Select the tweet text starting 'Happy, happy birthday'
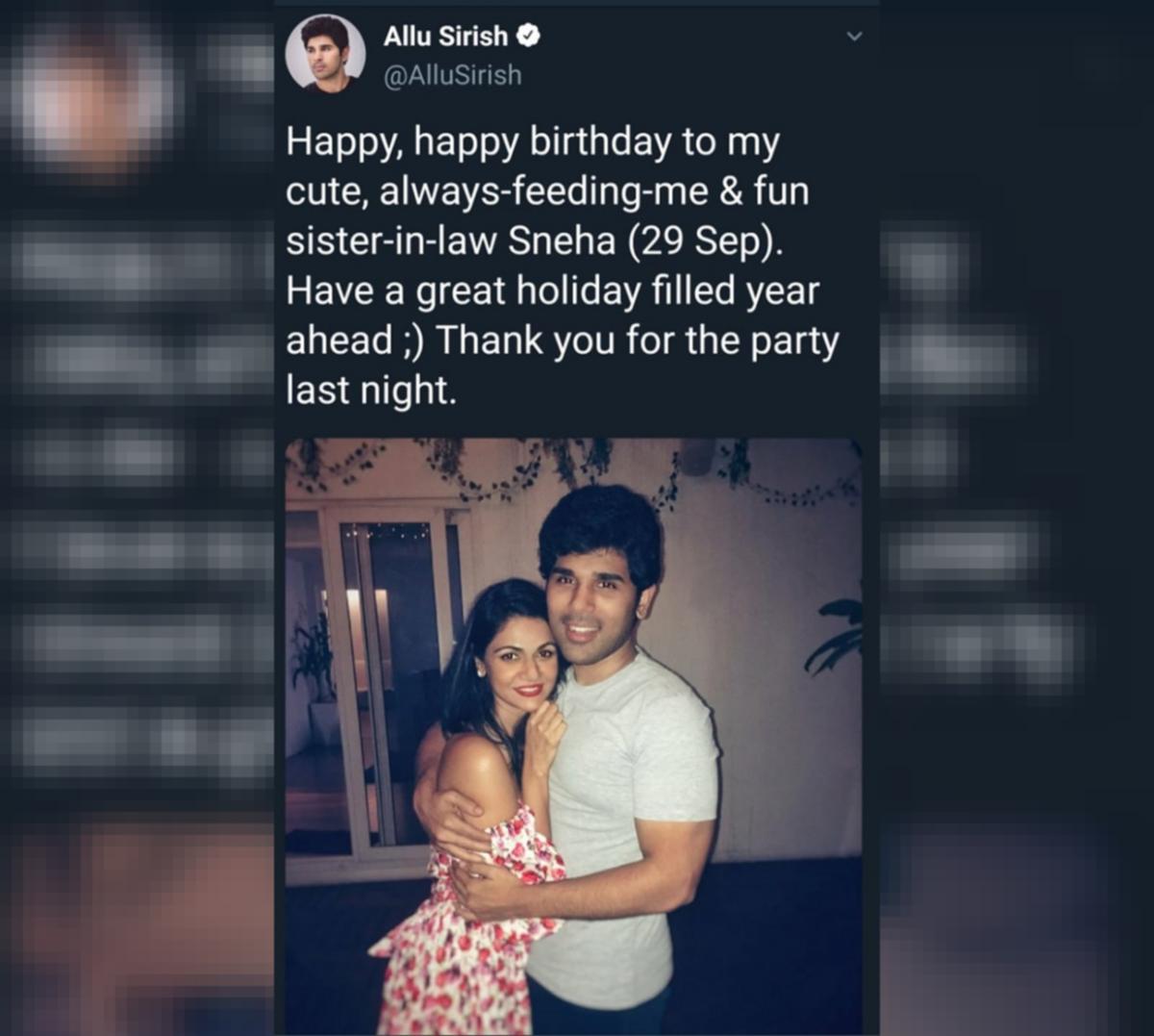 tap(563, 265)
